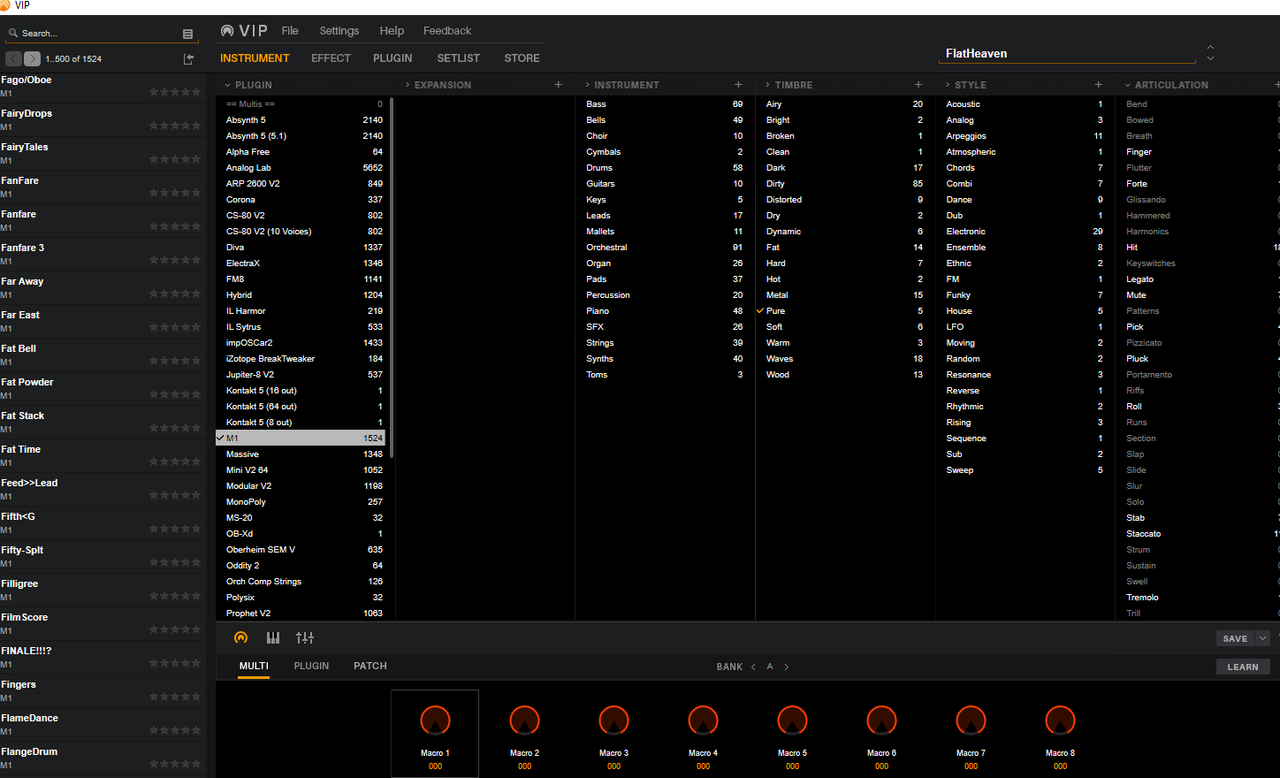
Task: Switch to the previous macro bank
Action: 753,667
